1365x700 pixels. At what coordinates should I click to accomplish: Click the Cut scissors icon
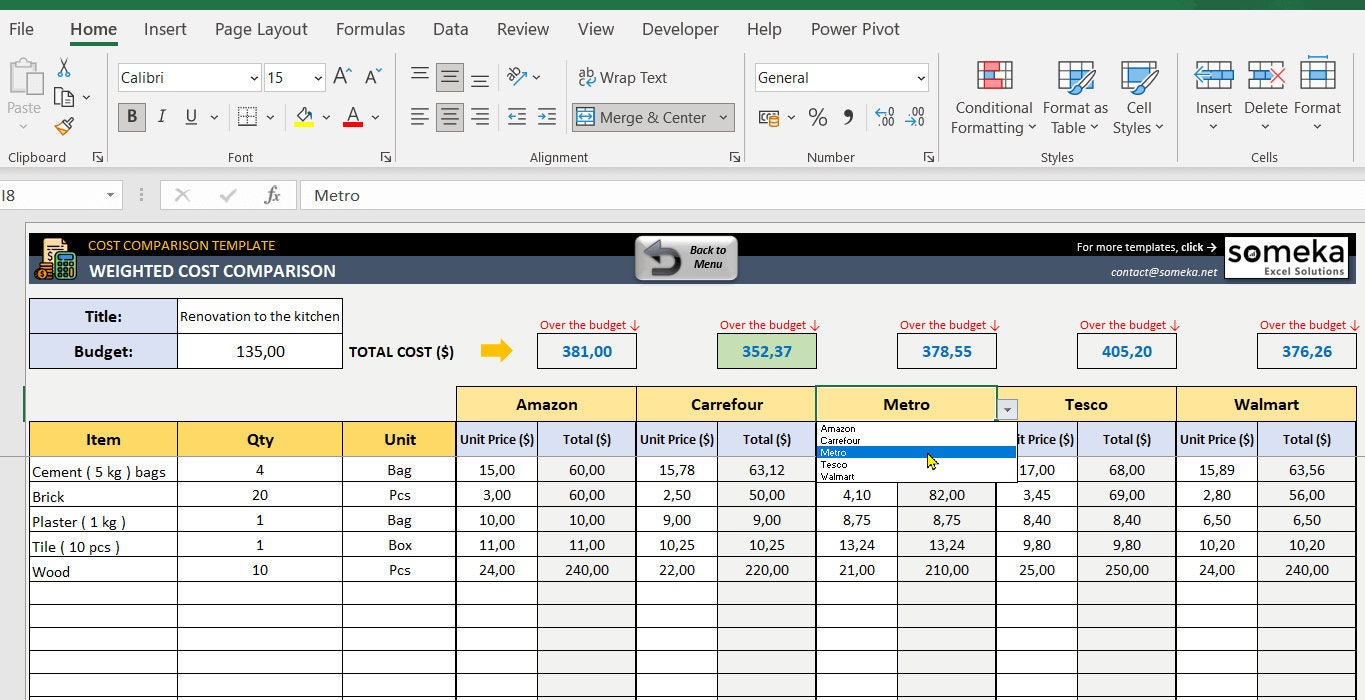[64, 68]
